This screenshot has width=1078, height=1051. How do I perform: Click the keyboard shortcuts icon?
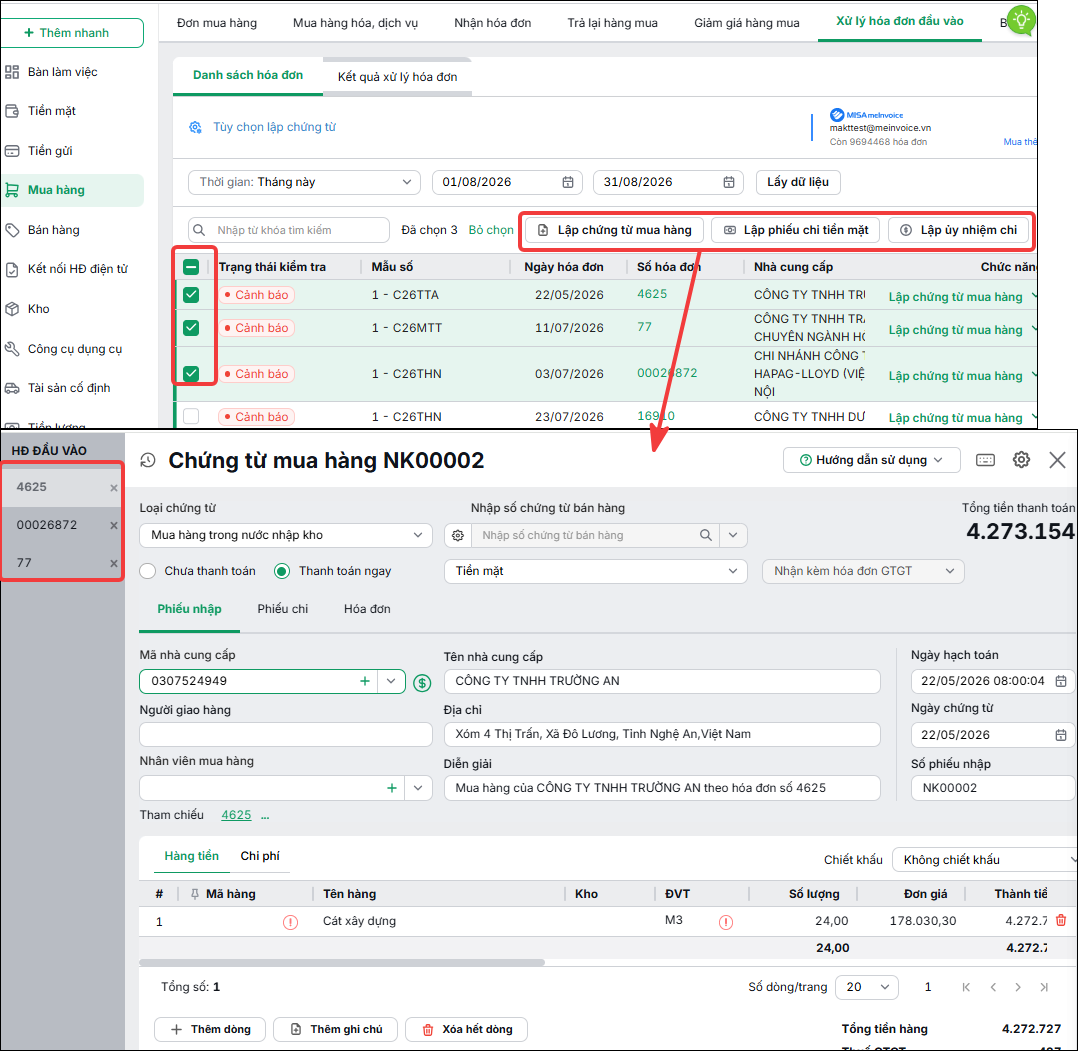pyautogui.click(x=985, y=460)
